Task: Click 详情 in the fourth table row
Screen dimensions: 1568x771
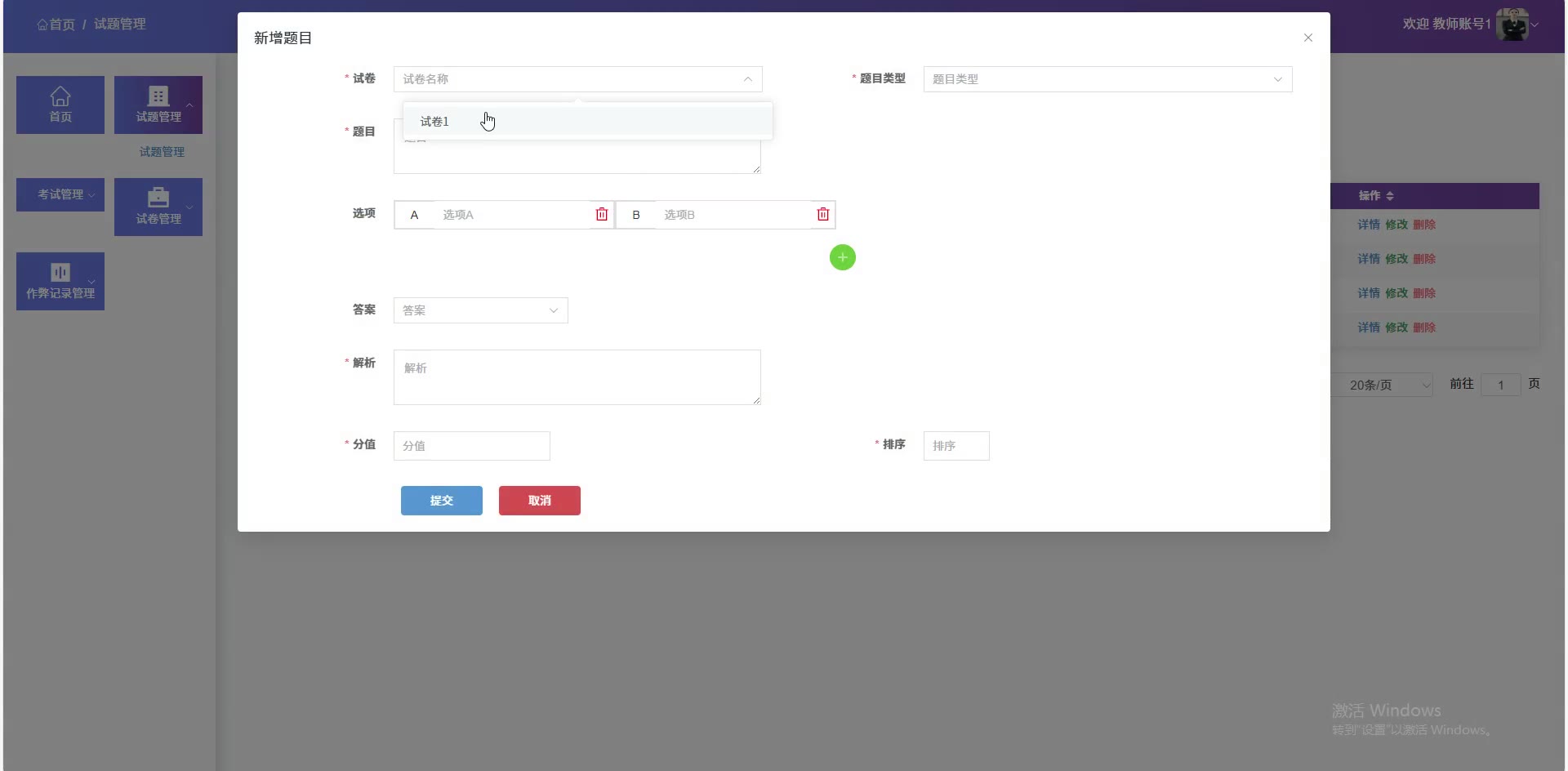Action: [1369, 328]
